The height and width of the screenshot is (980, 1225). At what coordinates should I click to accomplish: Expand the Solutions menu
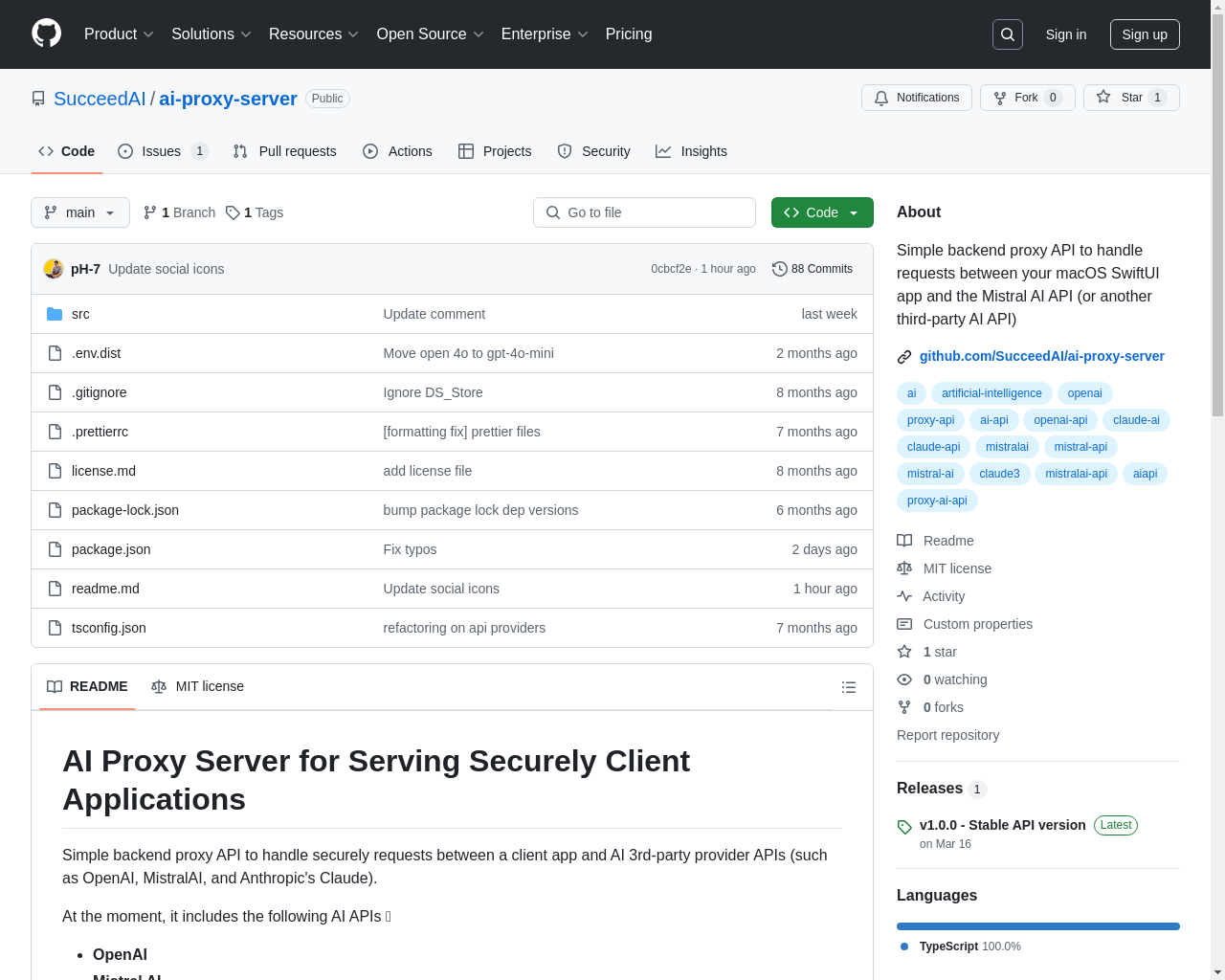tap(212, 34)
